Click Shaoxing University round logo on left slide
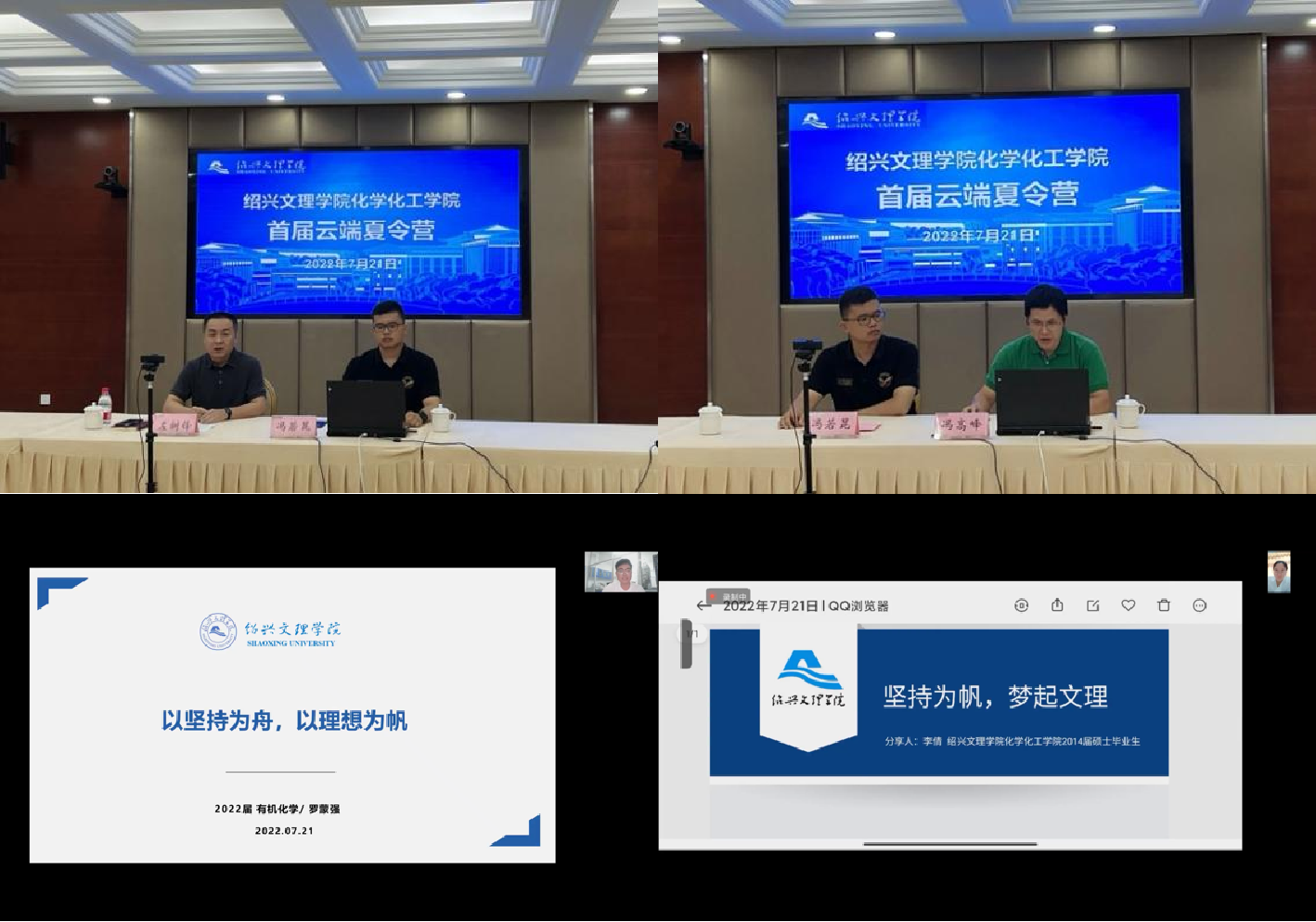 coord(218,631)
